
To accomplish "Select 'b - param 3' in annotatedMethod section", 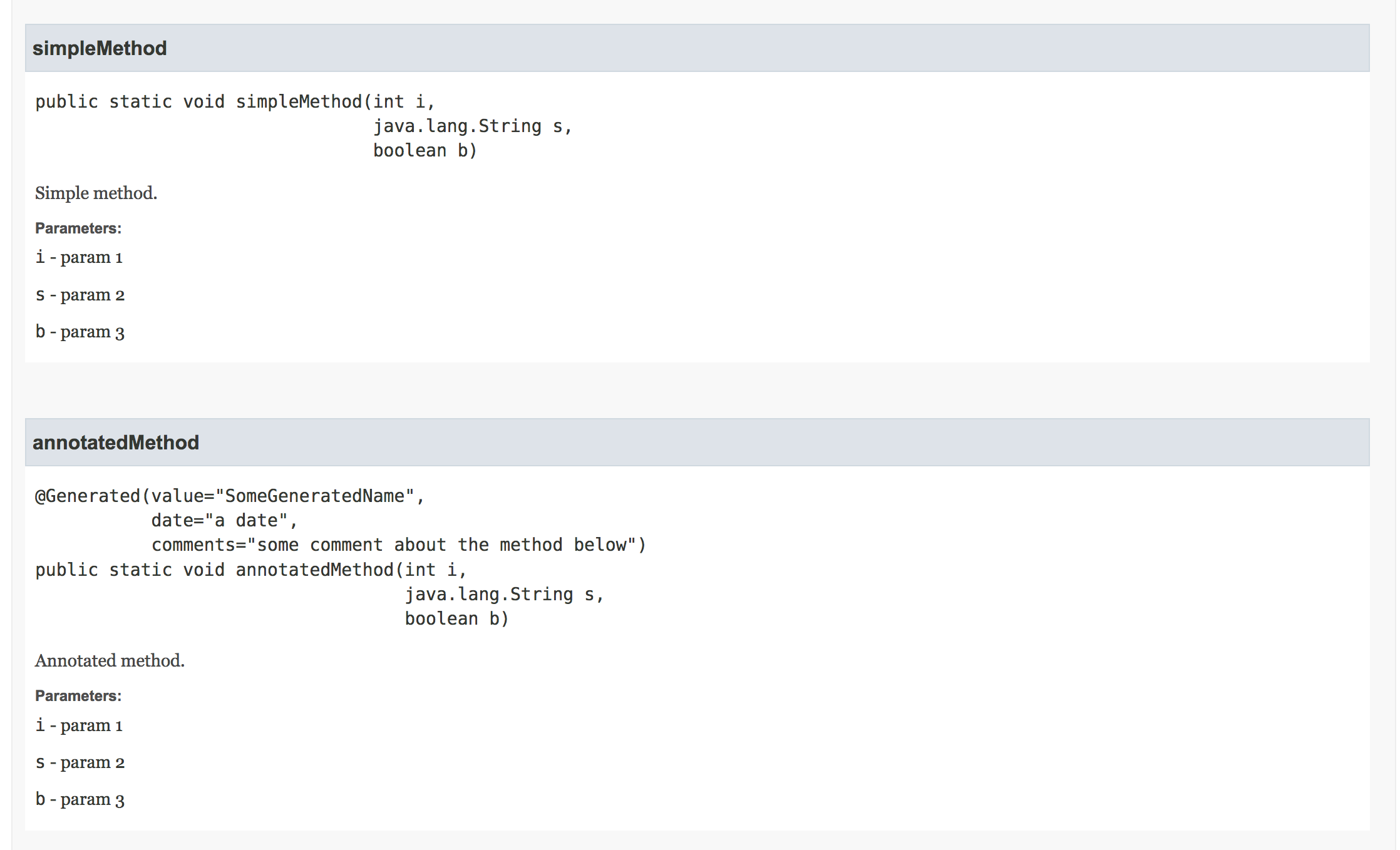I will (80, 799).
